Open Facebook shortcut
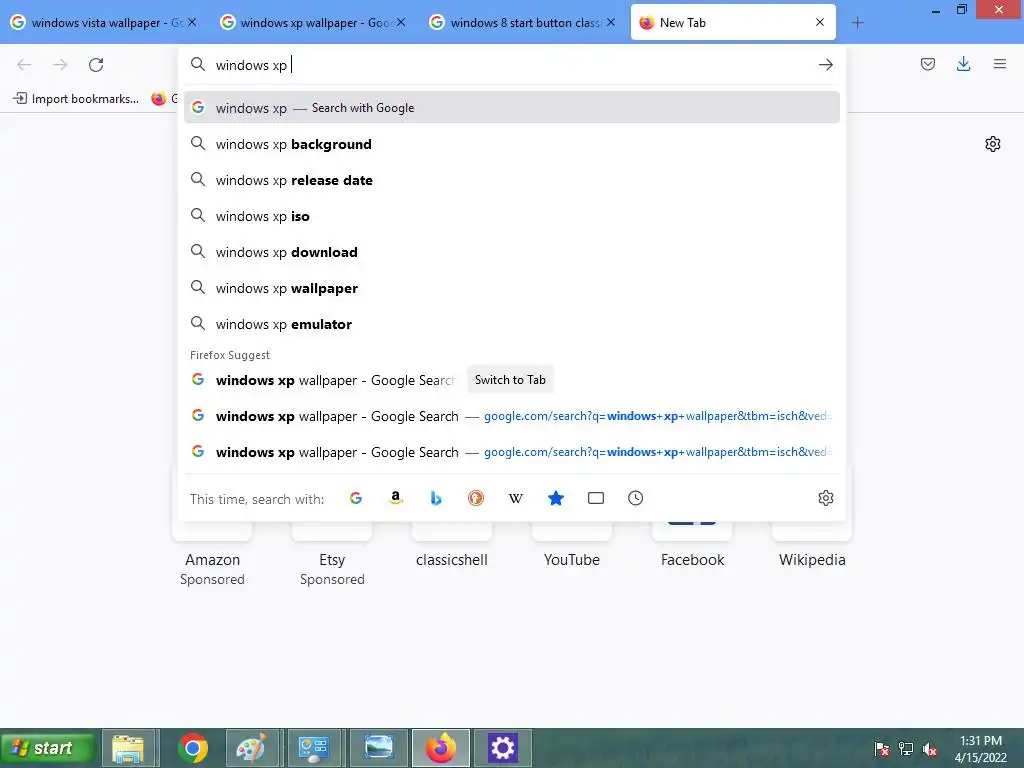 coord(692,560)
